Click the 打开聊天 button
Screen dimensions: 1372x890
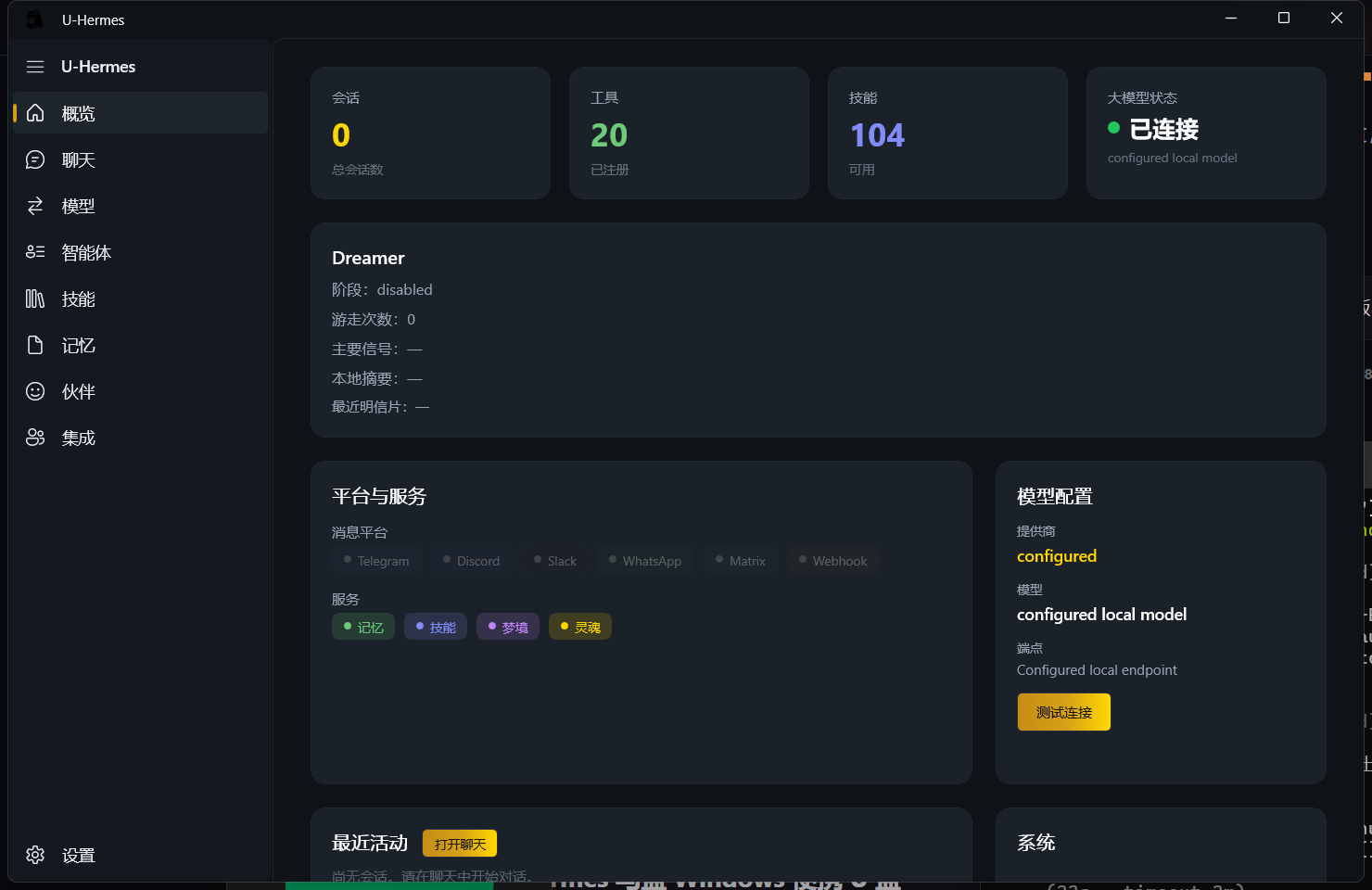tap(460, 843)
